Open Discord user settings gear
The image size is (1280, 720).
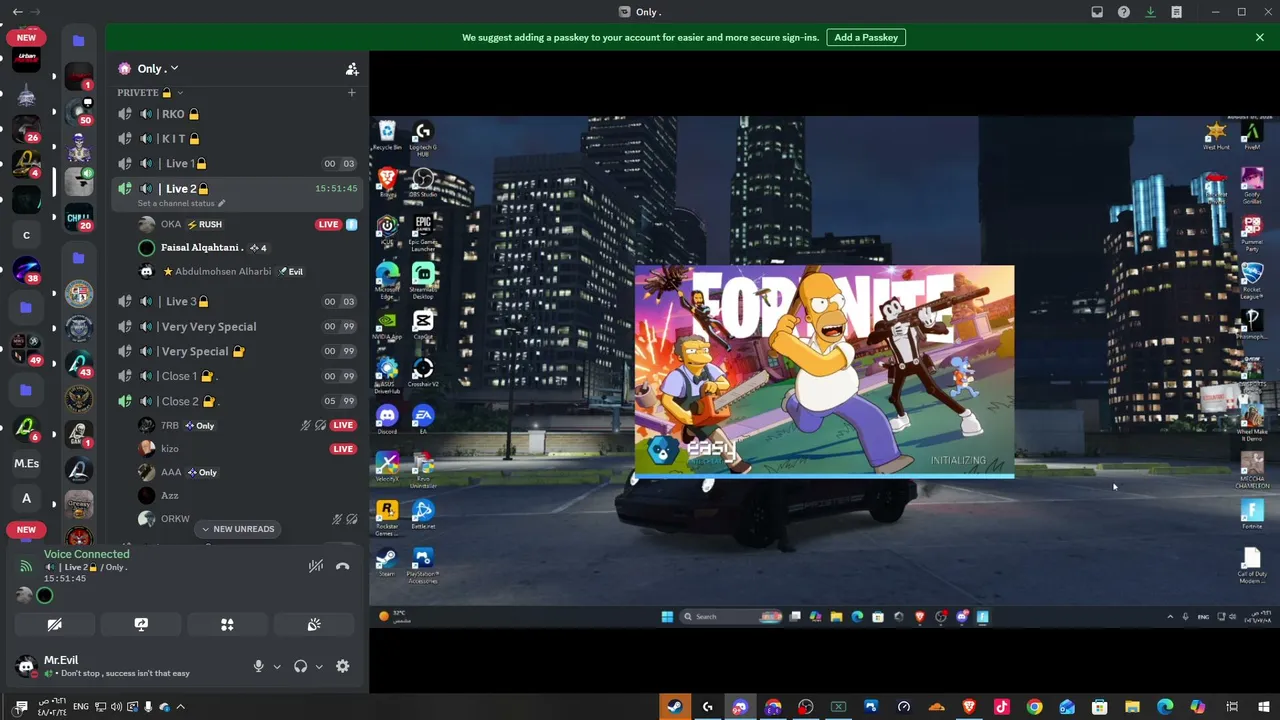(x=343, y=666)
